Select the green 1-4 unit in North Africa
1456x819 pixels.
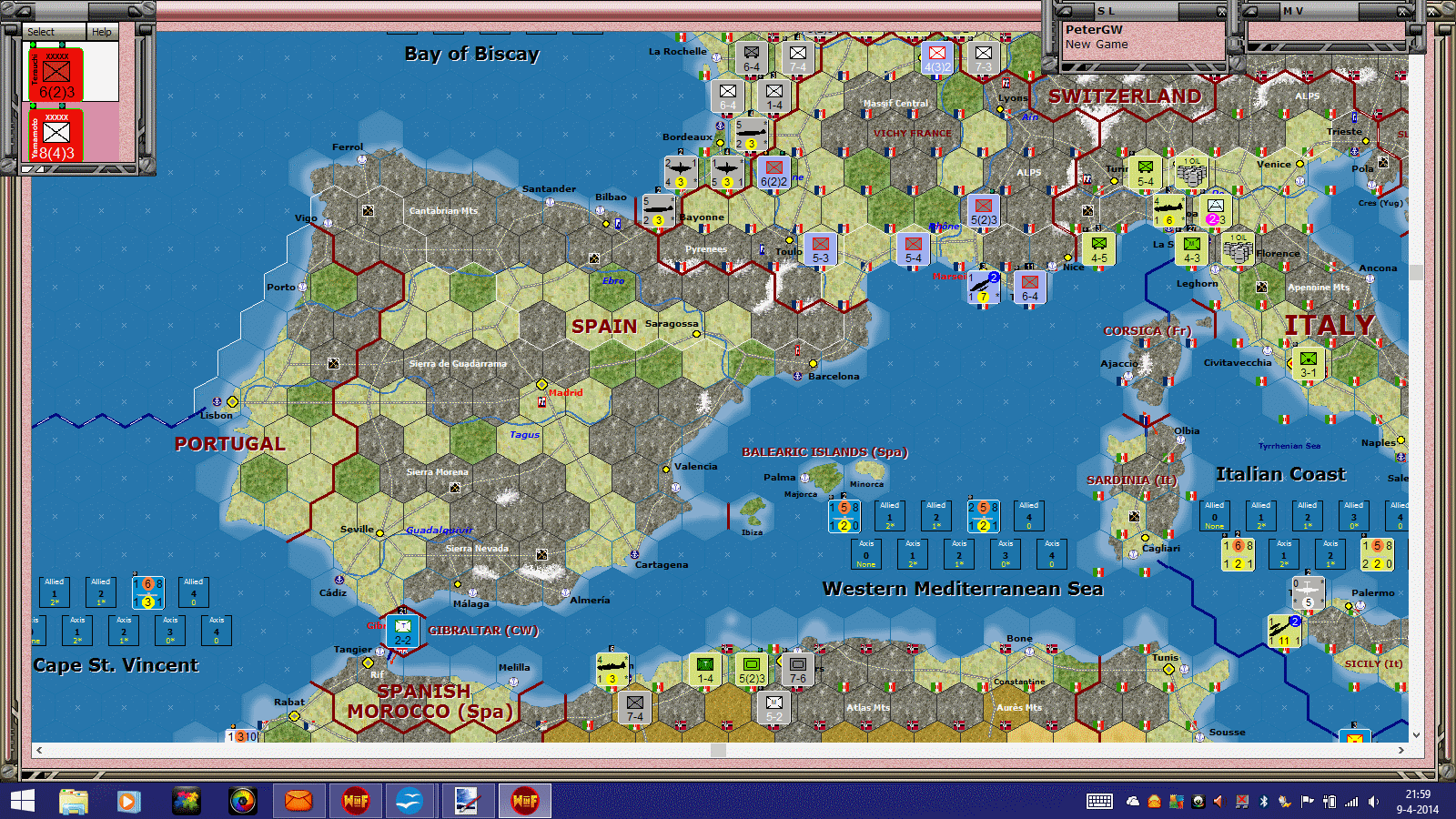pos(705,670)
